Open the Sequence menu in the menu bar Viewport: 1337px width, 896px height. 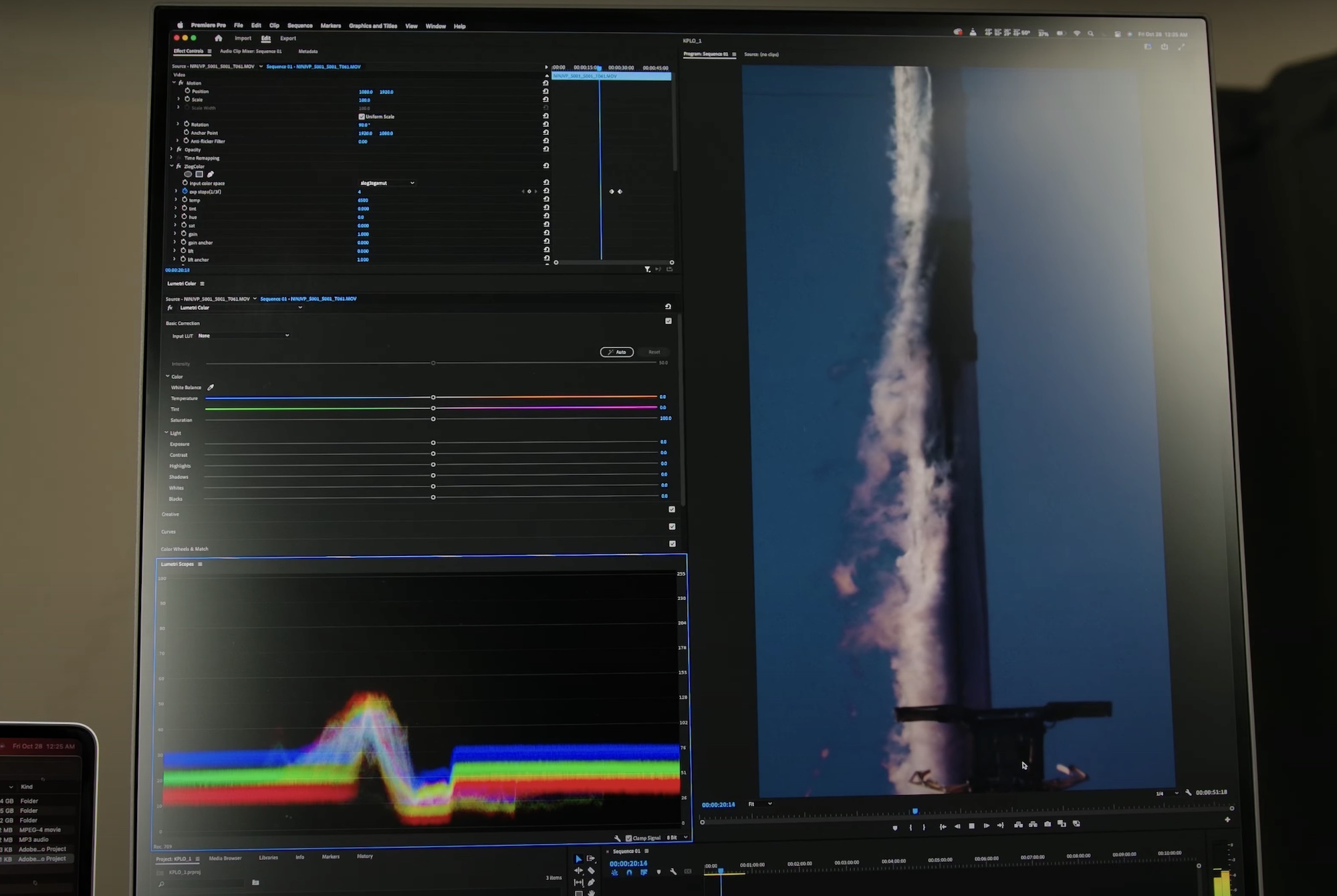click(x=299, y=25)
